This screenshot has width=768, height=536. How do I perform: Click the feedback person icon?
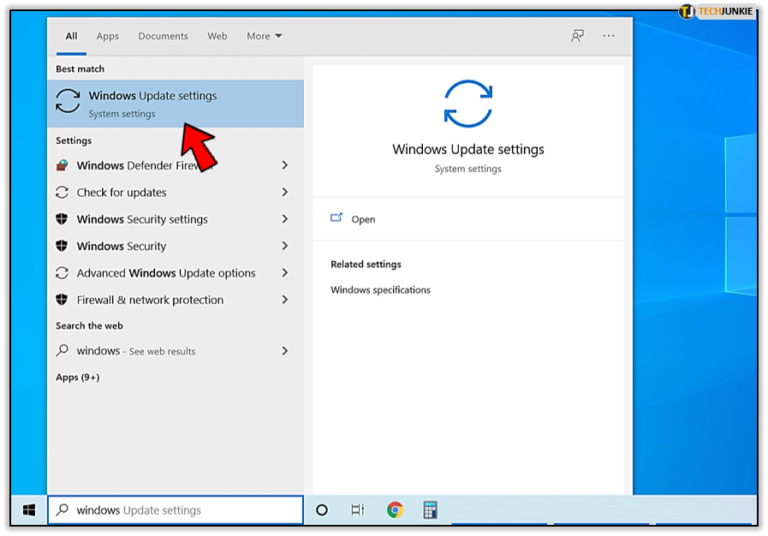(577, 36)
